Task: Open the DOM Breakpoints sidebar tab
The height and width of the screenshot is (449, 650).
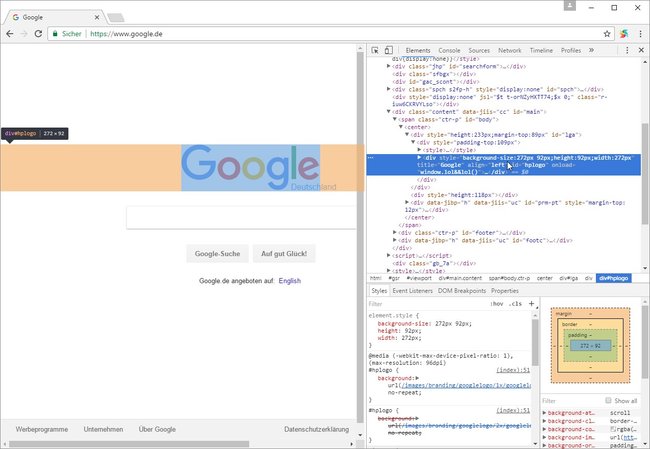Action: click(462, 291)
